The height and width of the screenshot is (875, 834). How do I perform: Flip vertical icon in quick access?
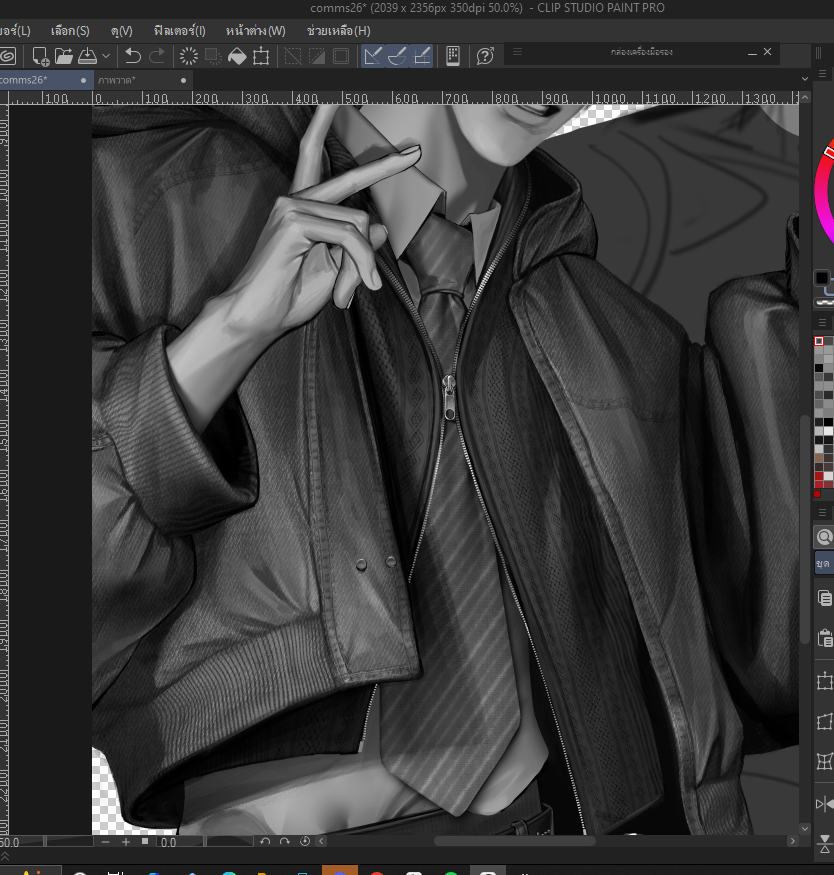[x=825, y=843]
